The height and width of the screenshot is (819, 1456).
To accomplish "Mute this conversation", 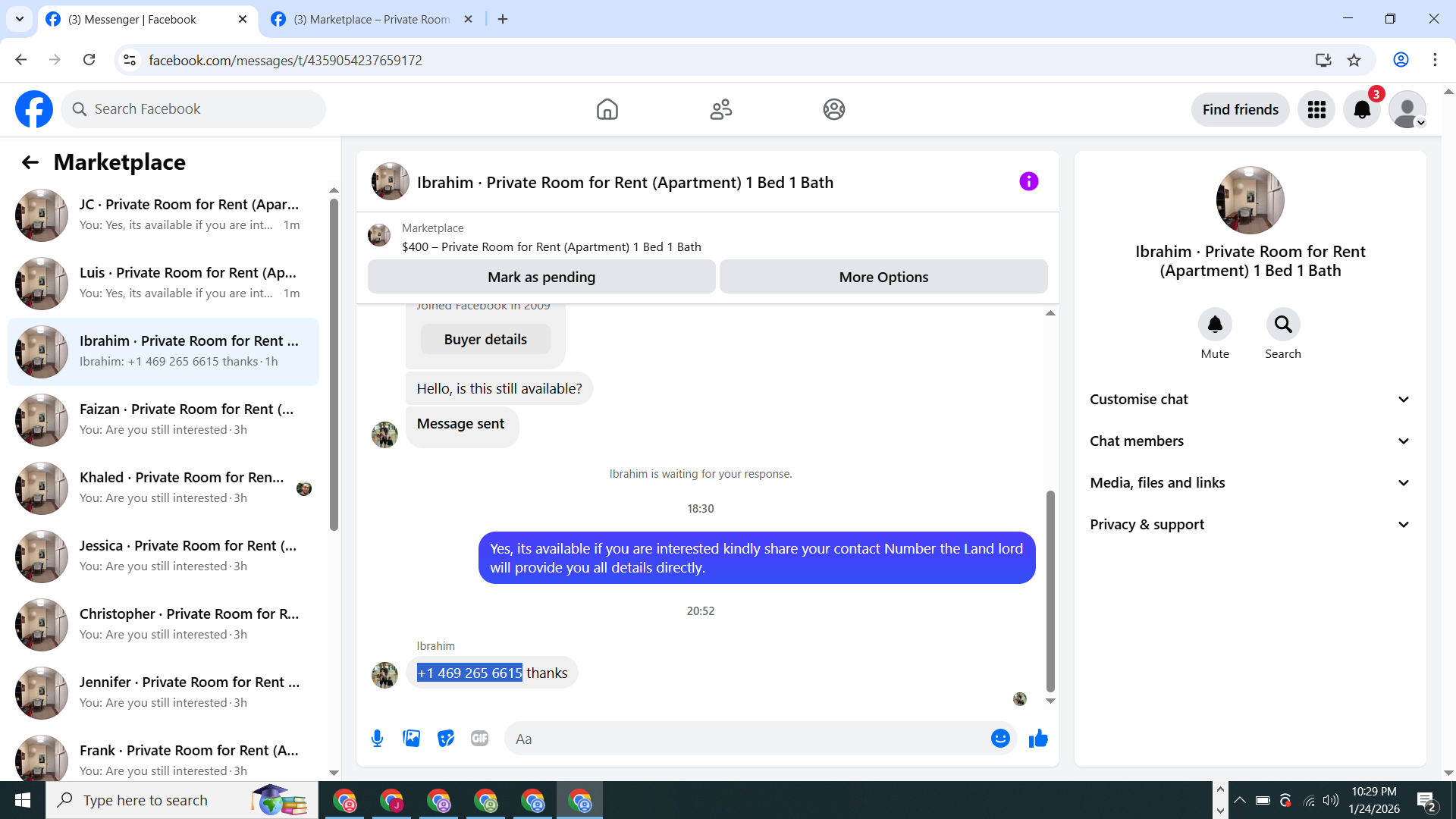I will (x=1215, y=325).
